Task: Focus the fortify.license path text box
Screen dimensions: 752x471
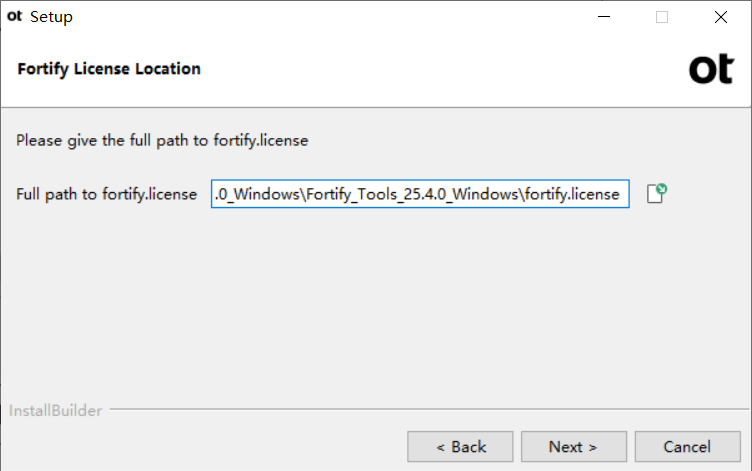Action: tap(420, 194)
